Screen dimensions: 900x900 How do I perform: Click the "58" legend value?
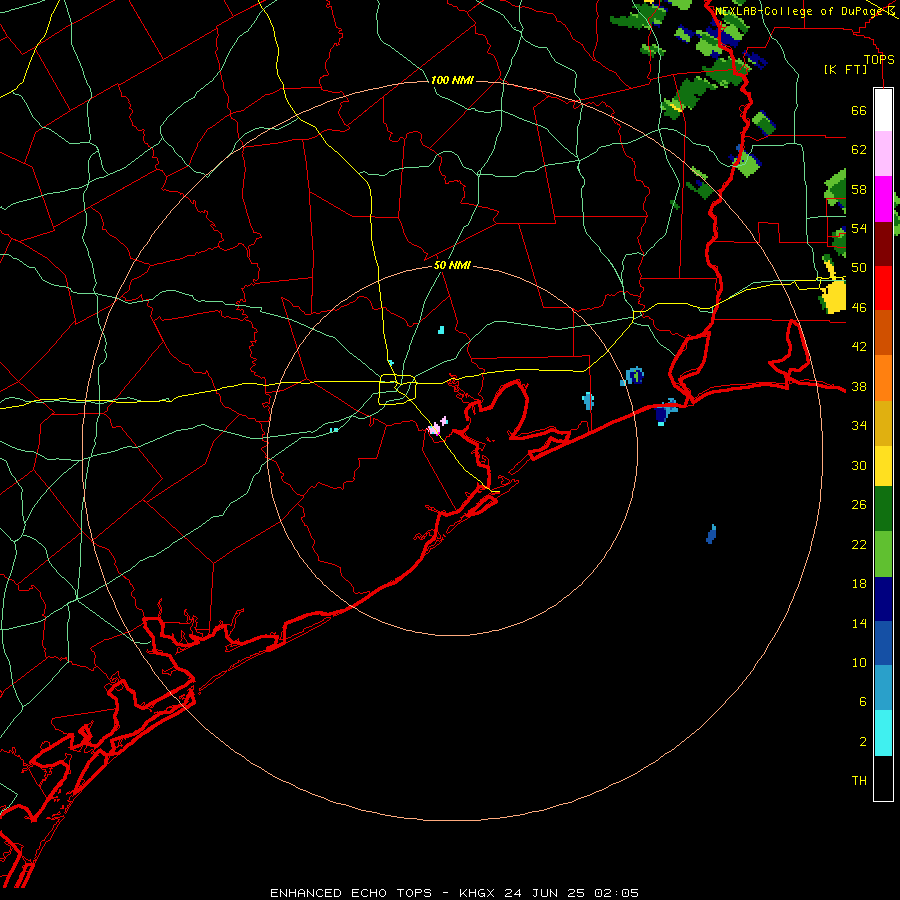(859, 189)
